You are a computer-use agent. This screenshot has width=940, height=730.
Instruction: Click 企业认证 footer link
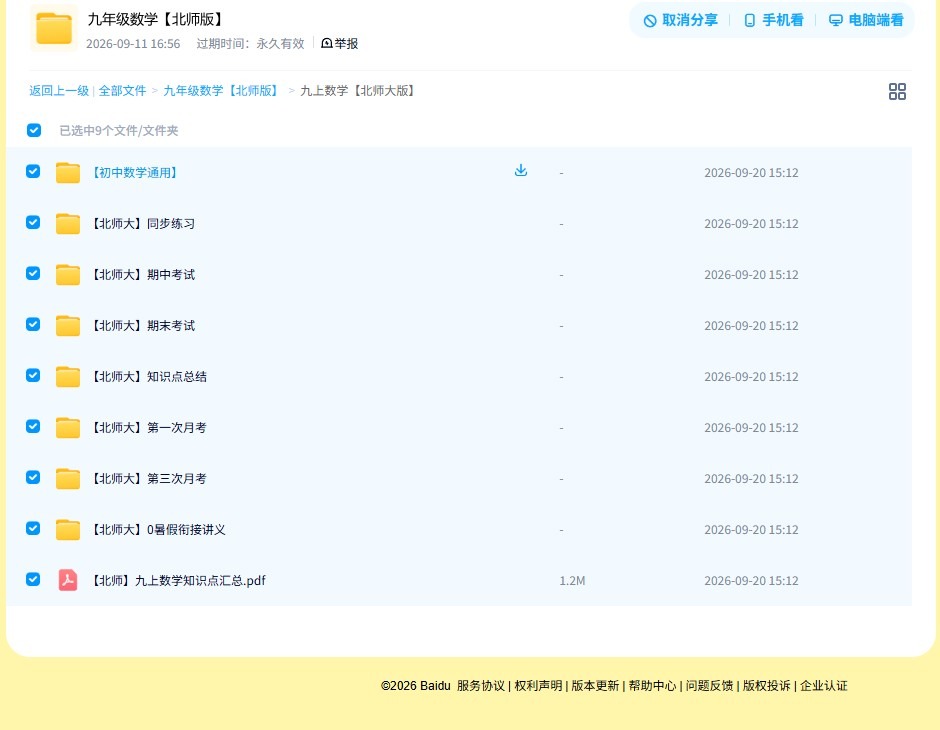coord(824,686)
